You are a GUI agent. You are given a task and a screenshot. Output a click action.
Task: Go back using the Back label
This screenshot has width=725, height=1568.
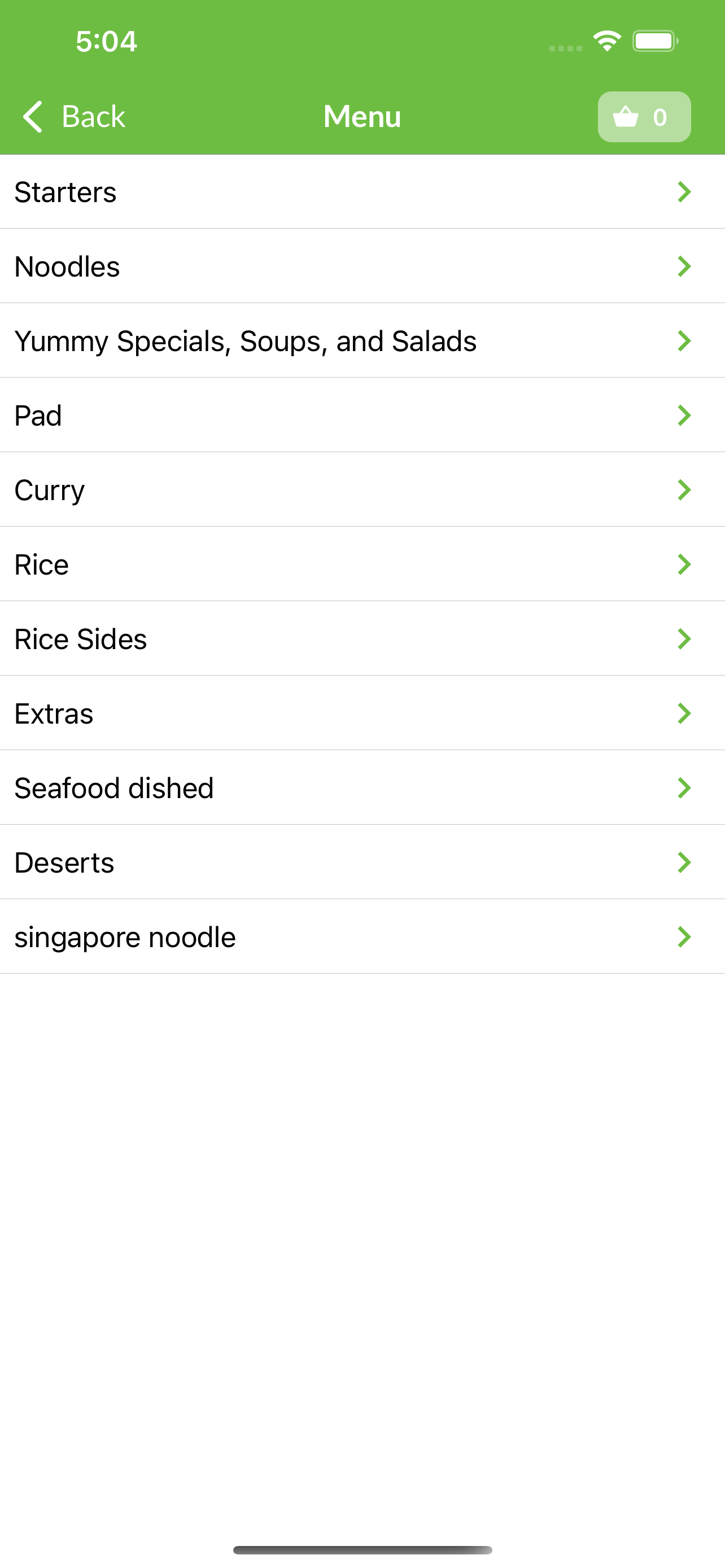(x=93, y=116)
